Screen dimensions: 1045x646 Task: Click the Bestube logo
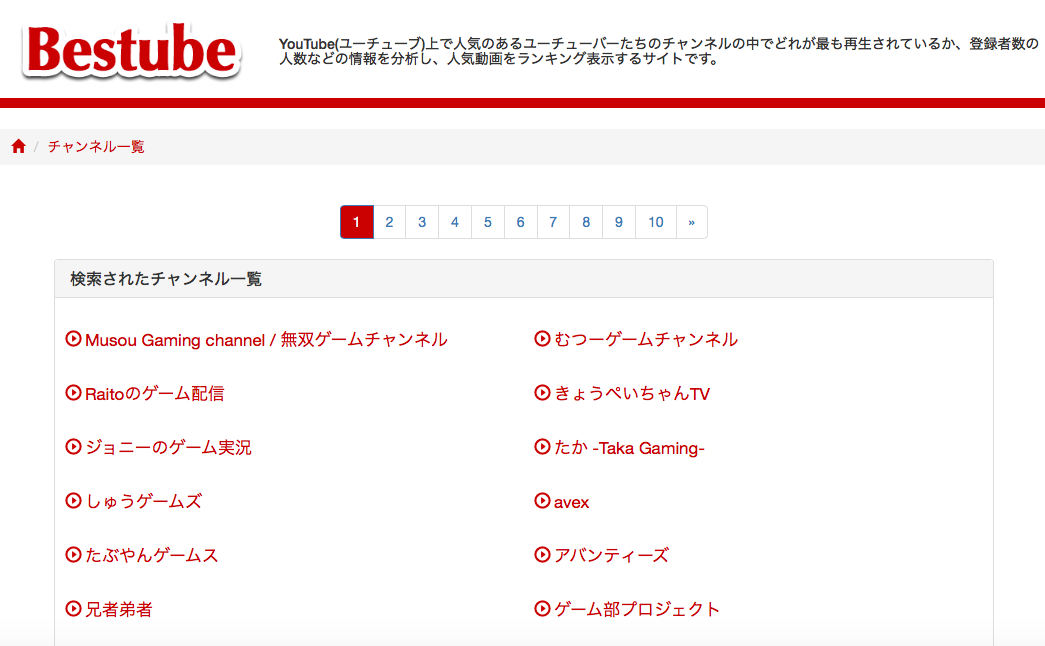[130, 48]
